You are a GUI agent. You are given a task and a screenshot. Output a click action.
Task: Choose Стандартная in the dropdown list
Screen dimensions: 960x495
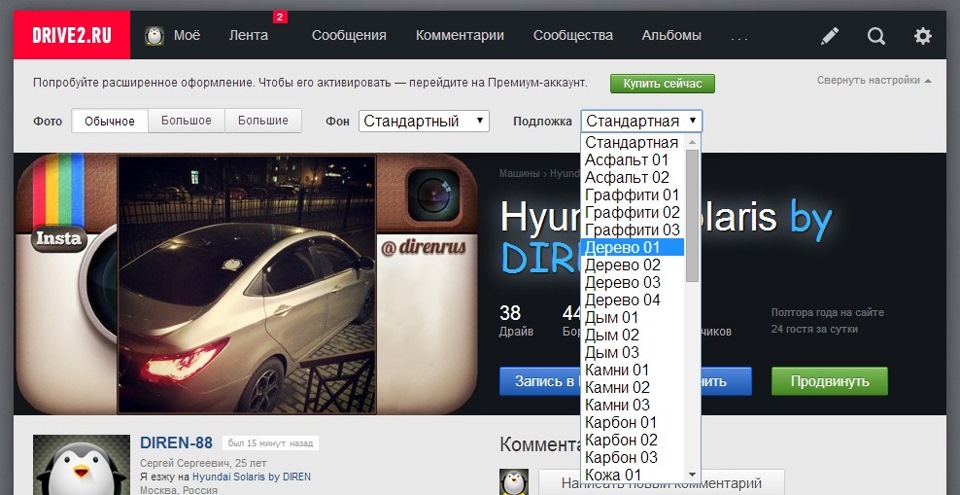[632, 143]
